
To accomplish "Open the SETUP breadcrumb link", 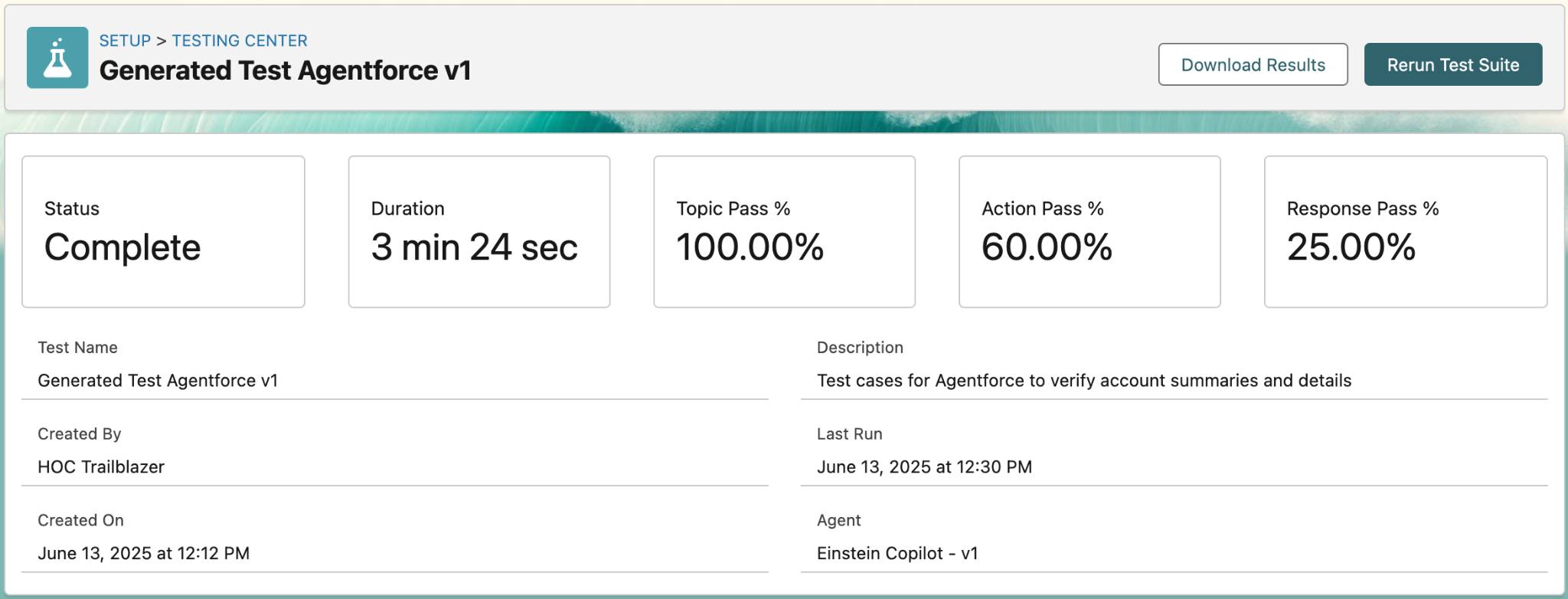I will (125, 41).
